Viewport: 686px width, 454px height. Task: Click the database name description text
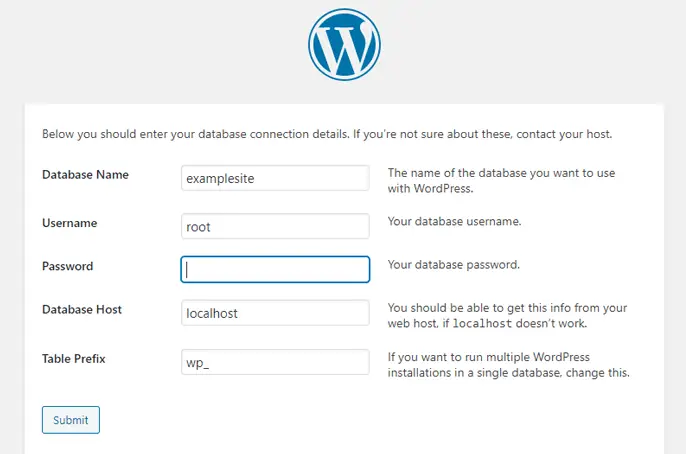click(500, 180)
